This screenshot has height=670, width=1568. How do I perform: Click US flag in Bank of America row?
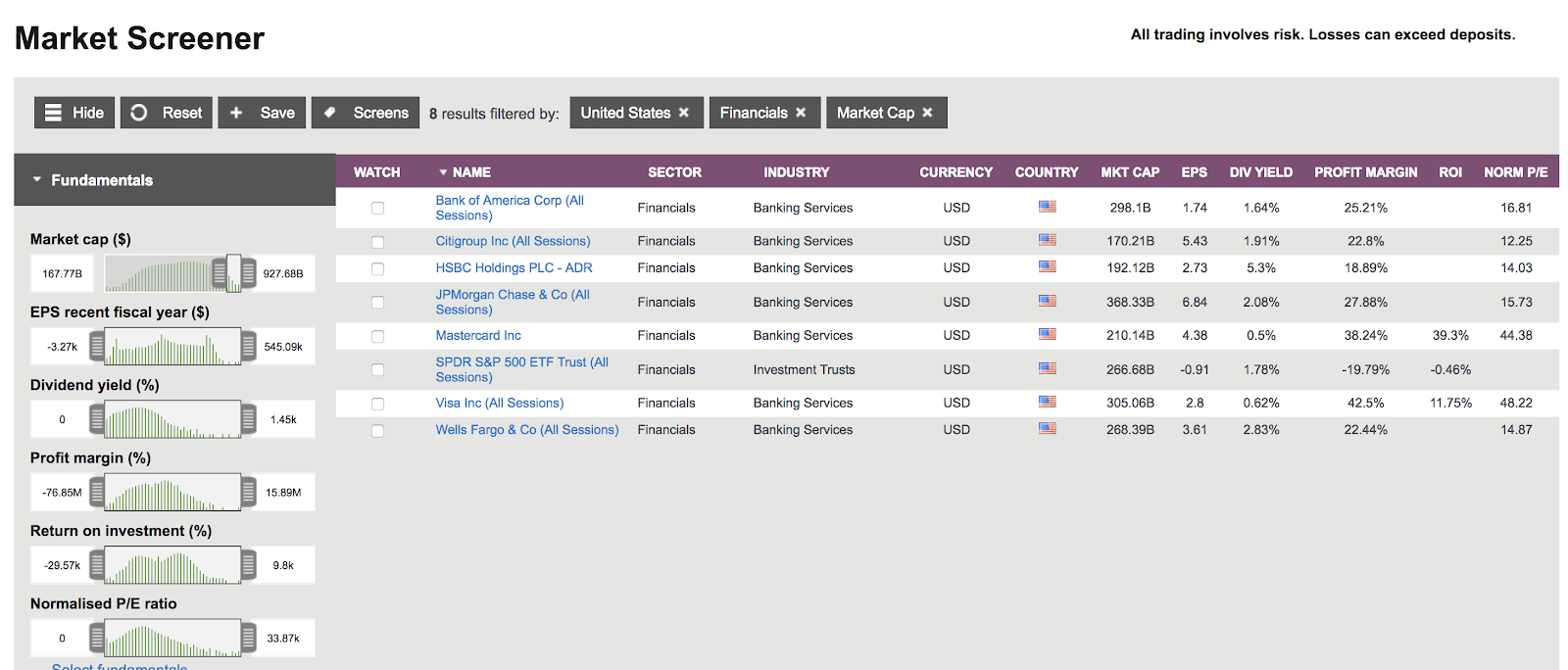(x=1047, y=207)
